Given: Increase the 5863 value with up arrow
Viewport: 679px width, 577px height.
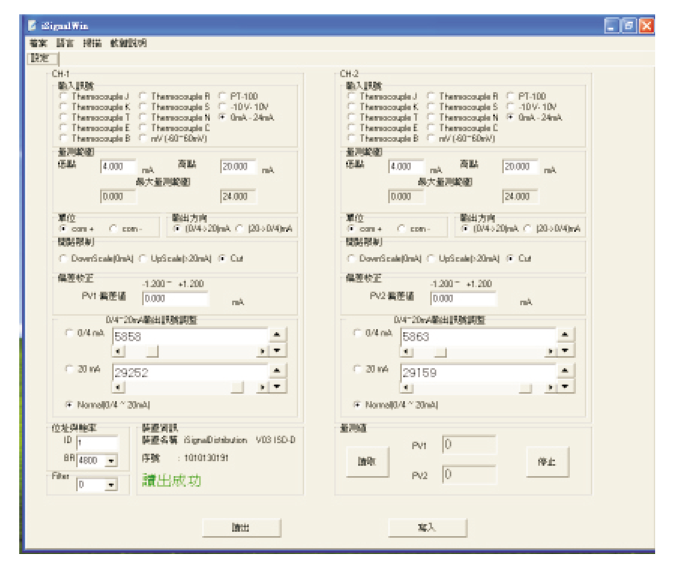Looking at the screenshot, I should (565, 334).
